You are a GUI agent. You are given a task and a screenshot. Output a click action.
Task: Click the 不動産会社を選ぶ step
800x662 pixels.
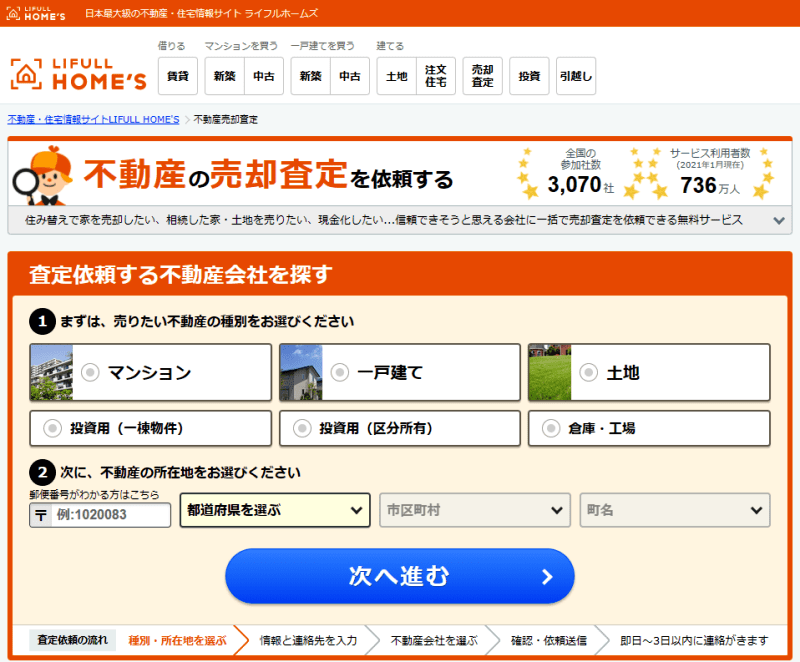(434, 641)
